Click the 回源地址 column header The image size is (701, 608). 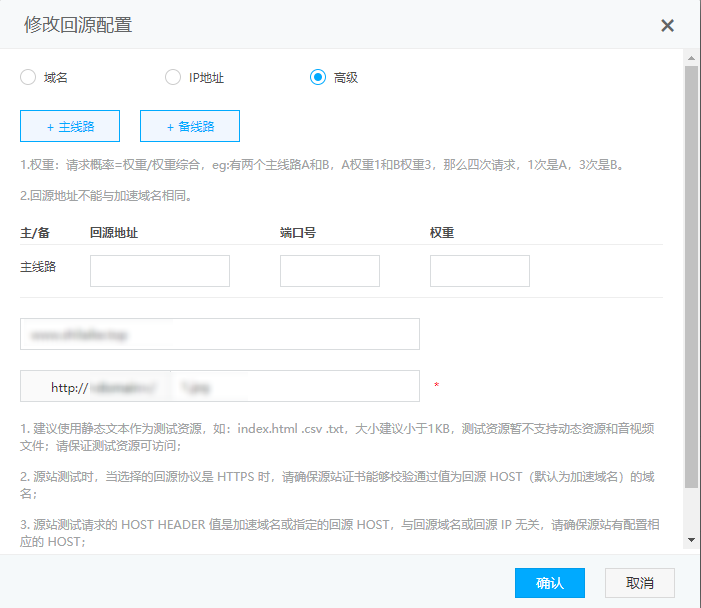tap(114, 232)
